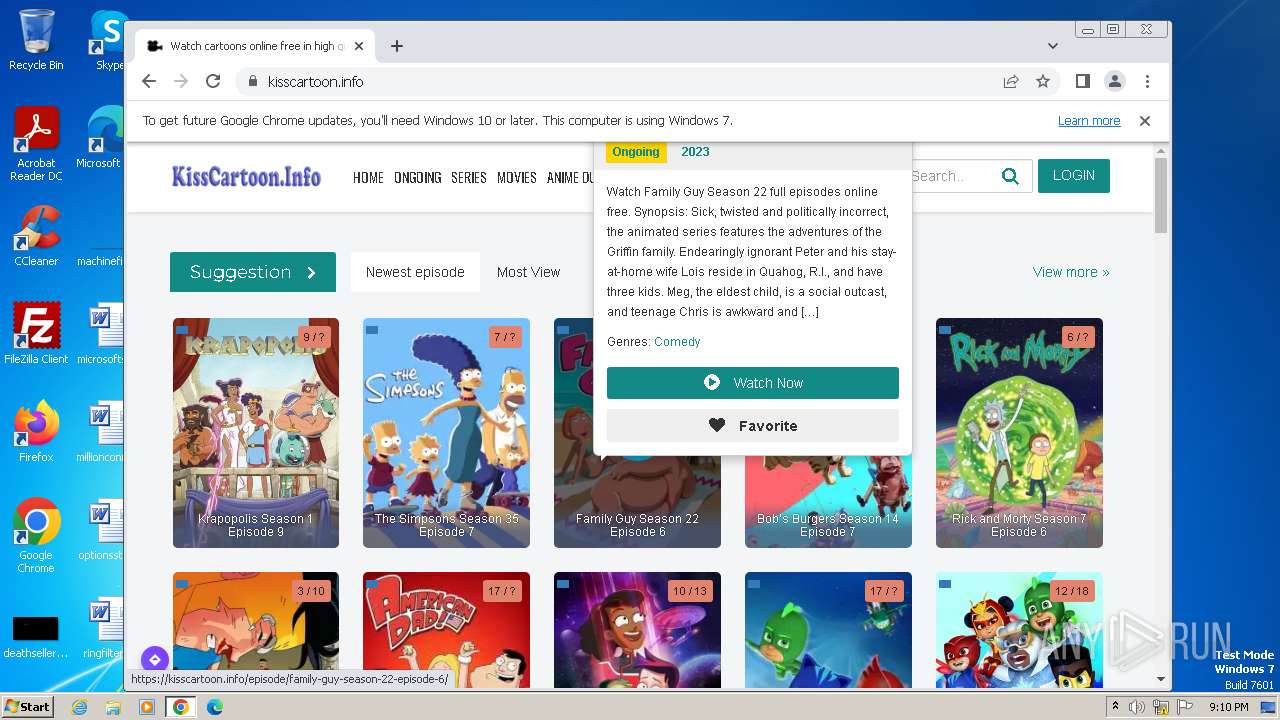
Task: Click the 2023 year tag
Action: 695,152
